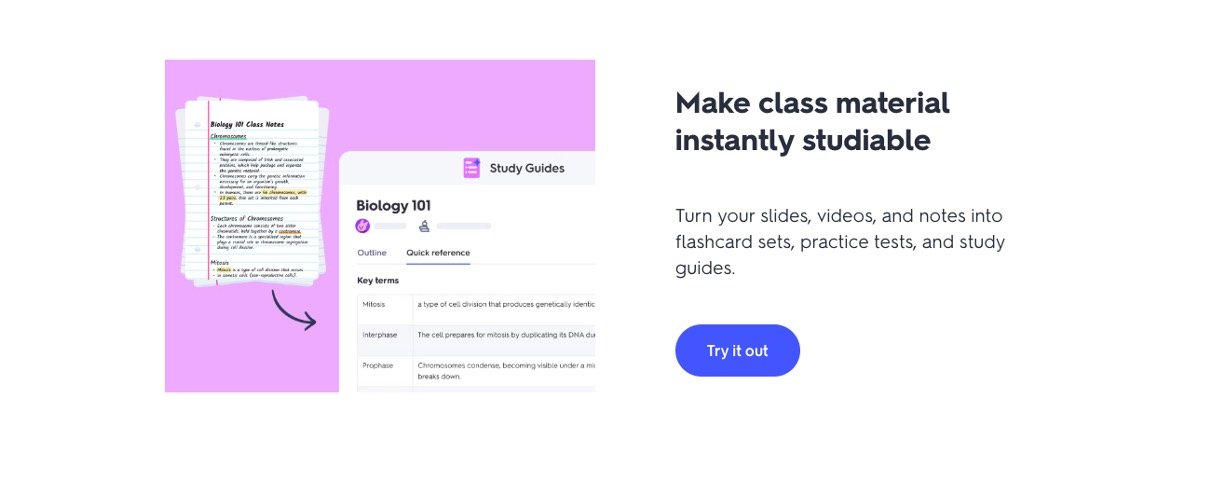Click the Mitosis cell division definition text
The width and height of the screenshot is (1226, 482).
[505, 304]
